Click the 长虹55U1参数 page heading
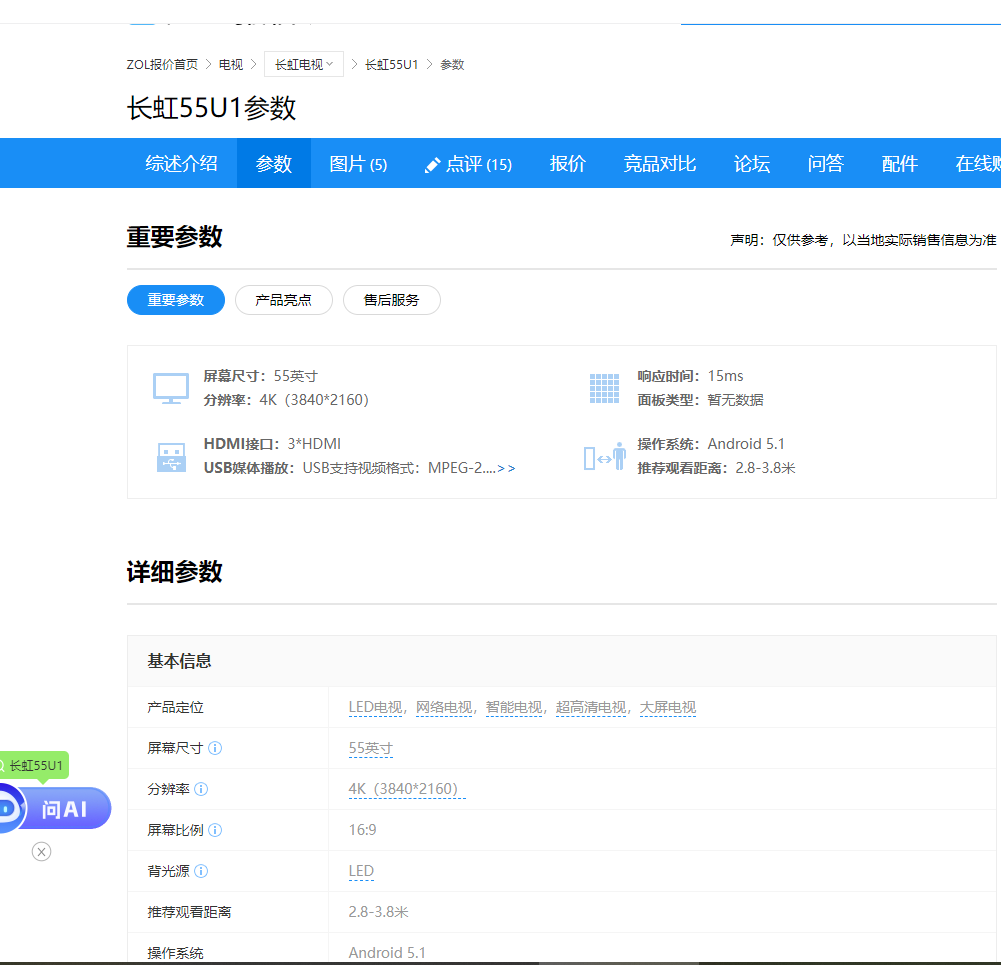This screenshot has height=965, width=1001. pos(211,108)
